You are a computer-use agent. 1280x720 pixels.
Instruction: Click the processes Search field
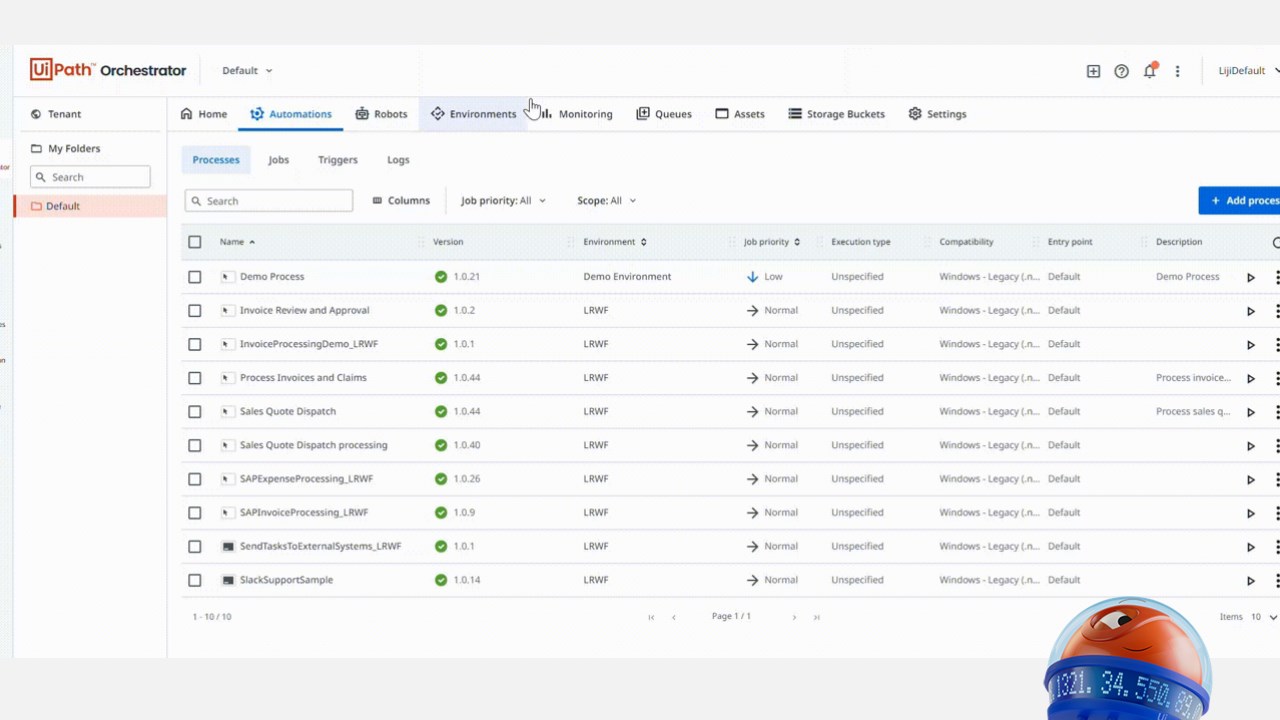269,201
